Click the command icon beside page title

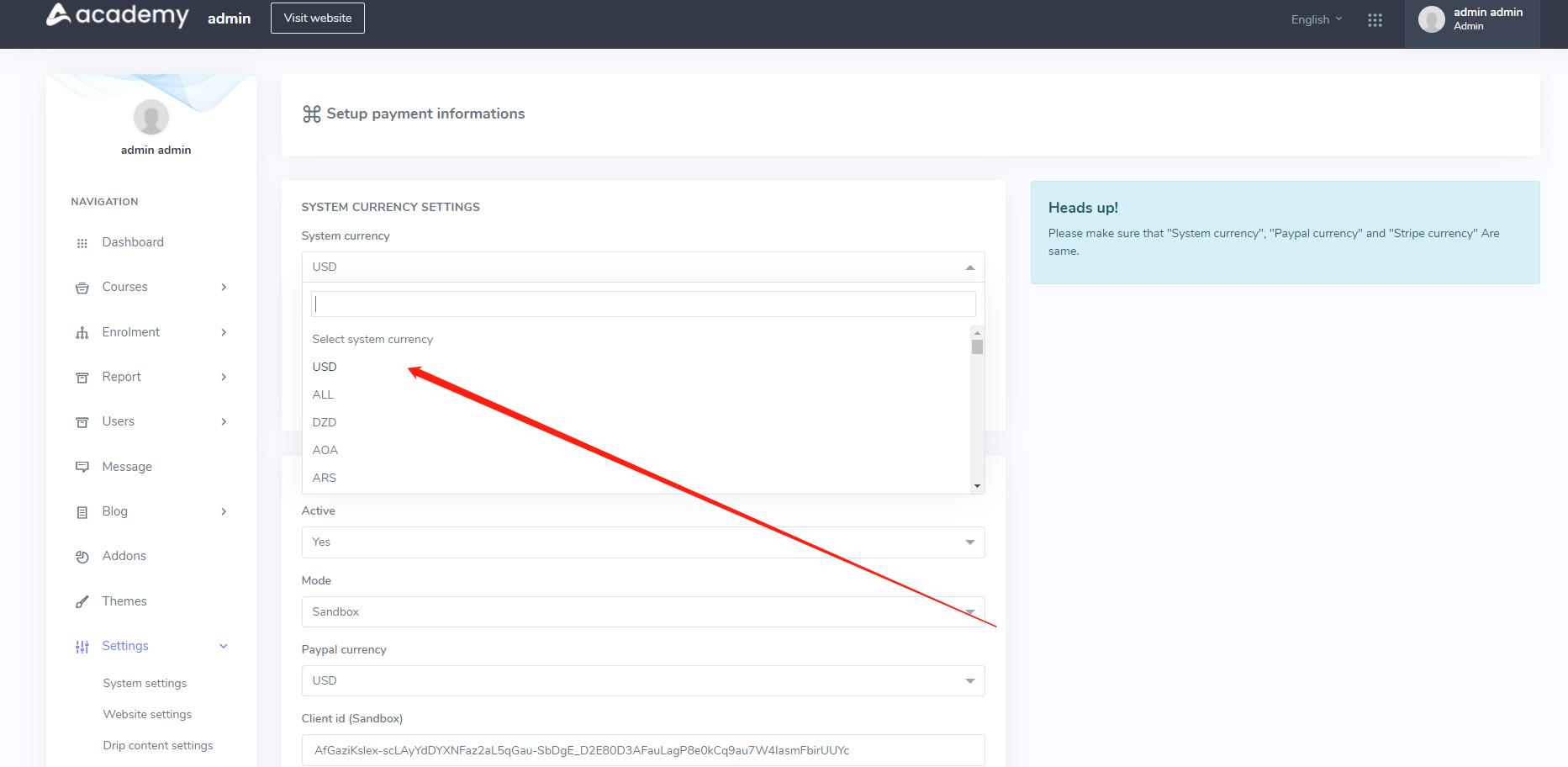[x=312, y=114]
